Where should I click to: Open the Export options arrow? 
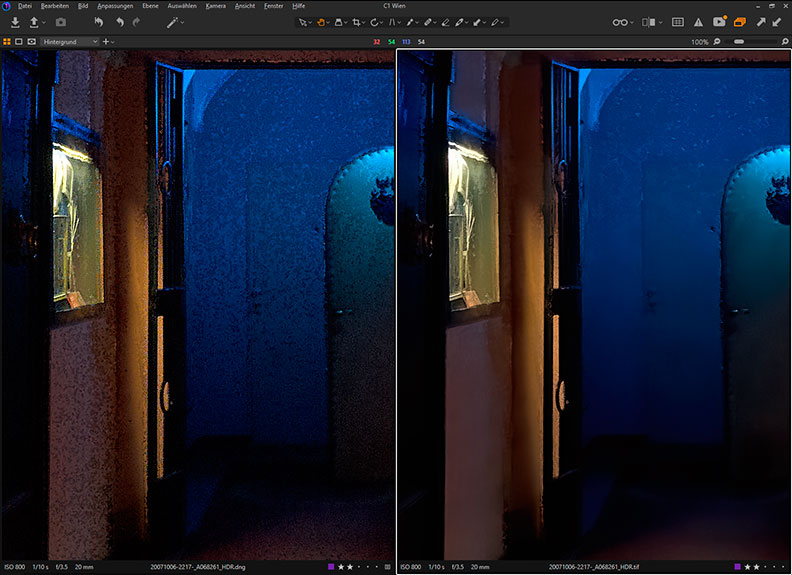pyautogui.click(x=43, y=23)
